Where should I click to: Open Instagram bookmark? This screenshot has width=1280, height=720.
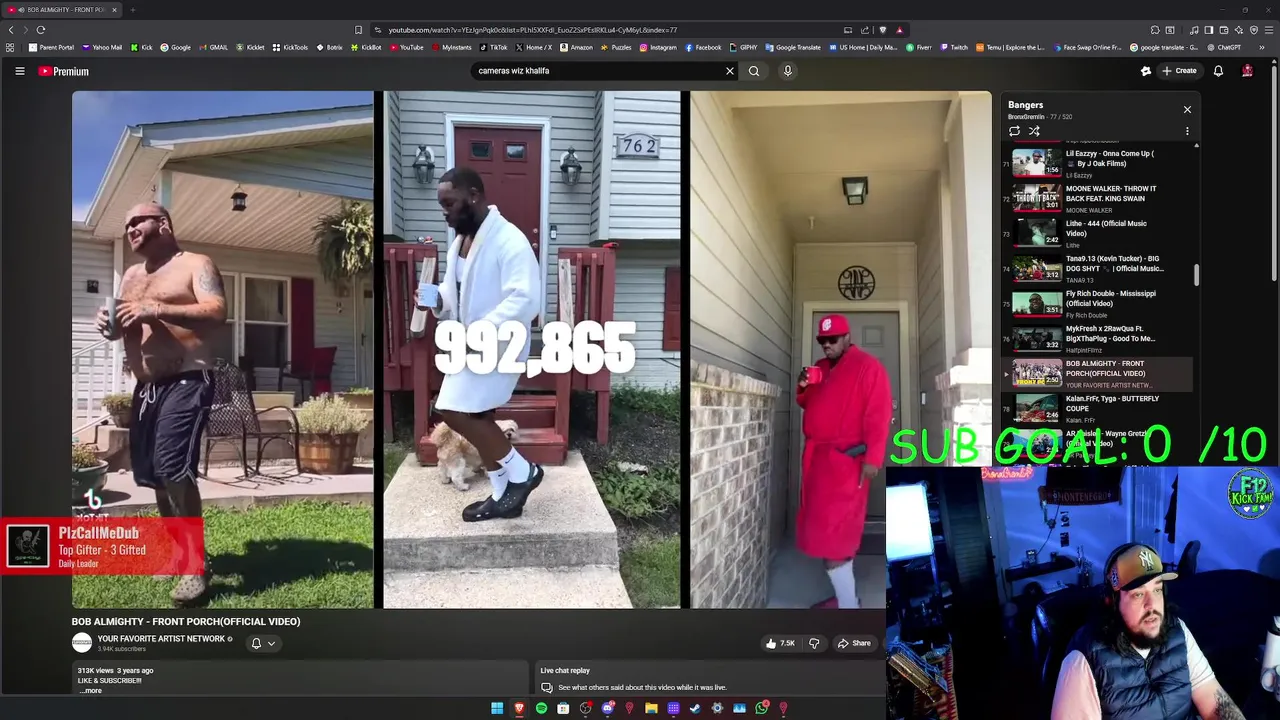pos(658,47)
